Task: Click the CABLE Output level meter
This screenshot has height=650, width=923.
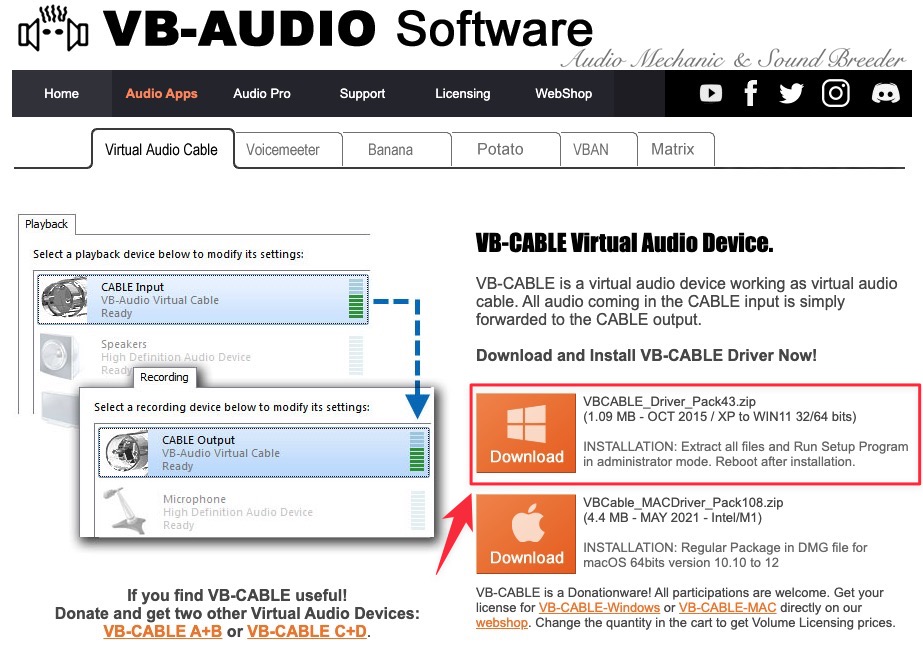Action: (x=417, y=452)
